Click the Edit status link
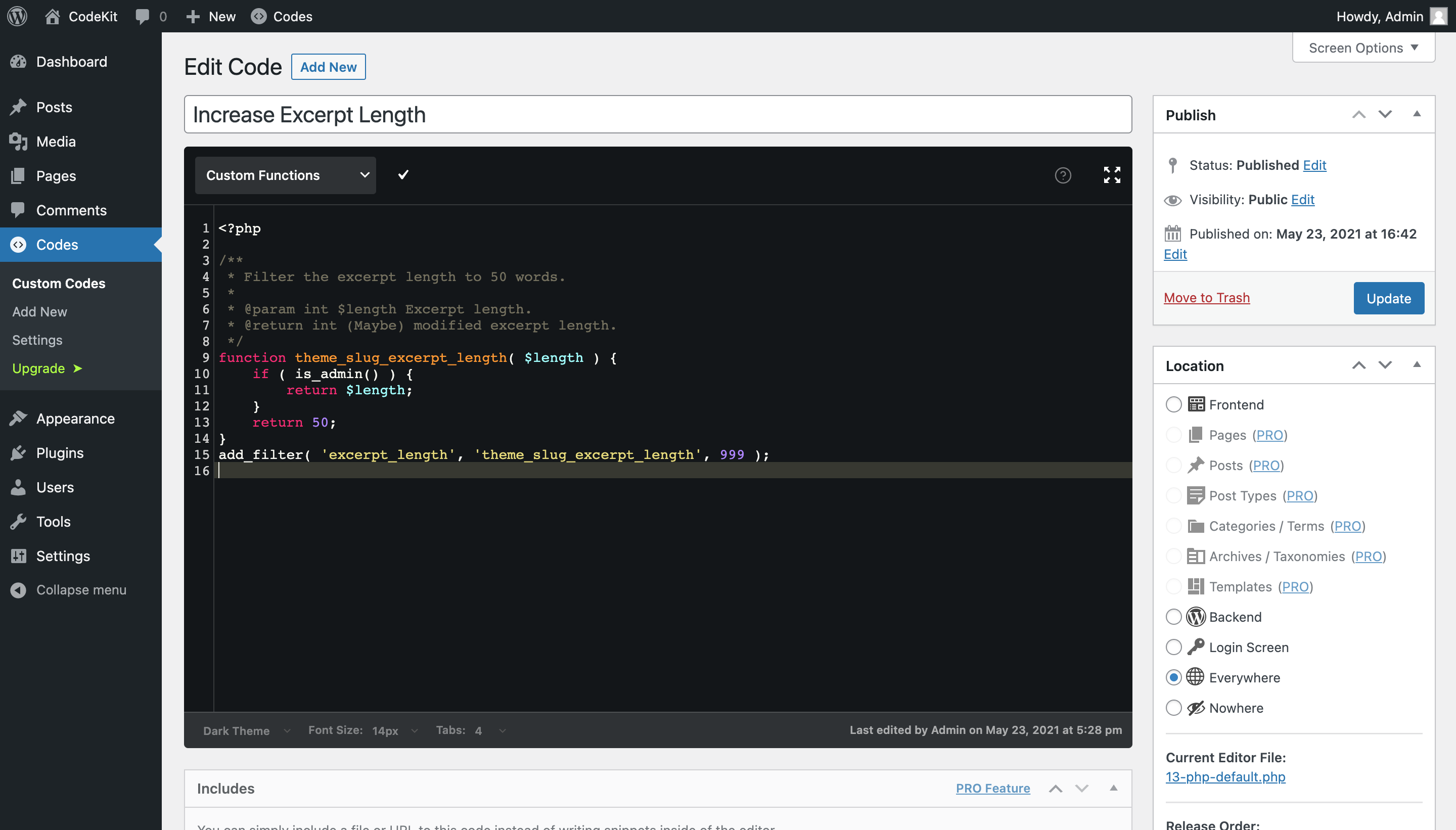The image size is (1456, 830). pos(1315,164)
